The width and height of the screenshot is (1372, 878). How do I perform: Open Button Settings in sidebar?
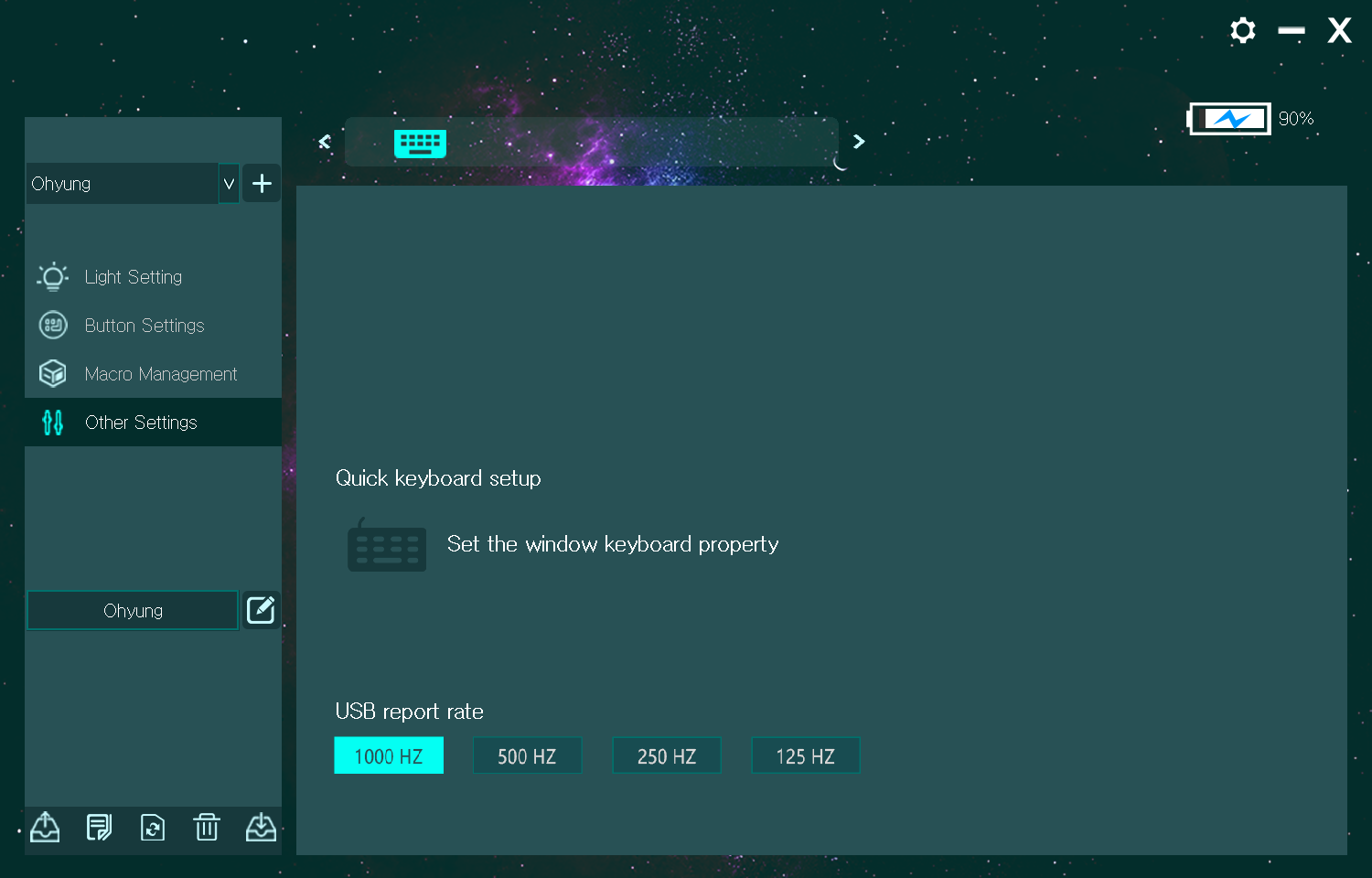pos(145,326)
